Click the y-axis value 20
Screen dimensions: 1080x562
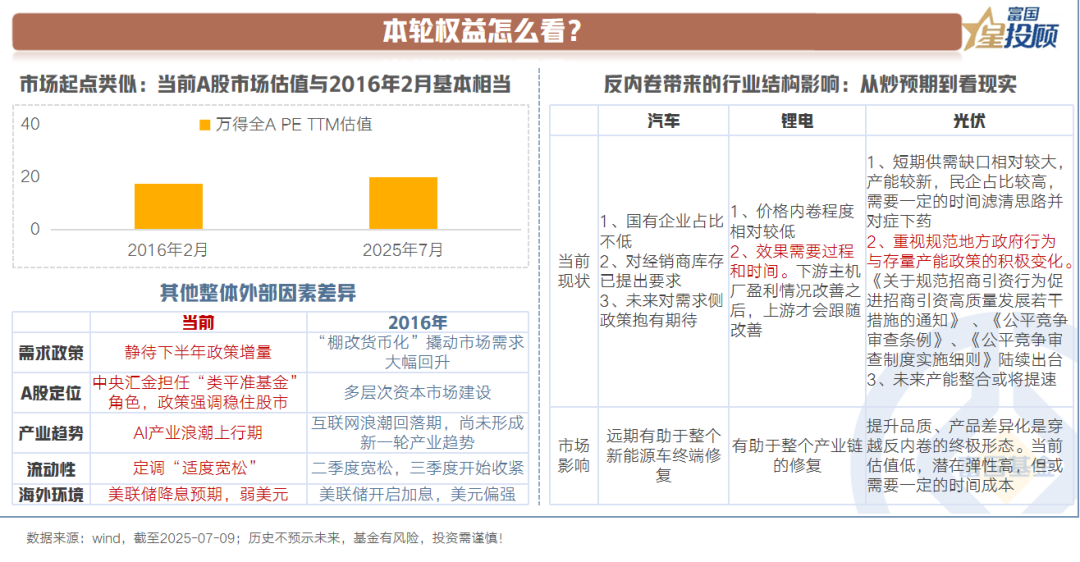click(30, 176)
